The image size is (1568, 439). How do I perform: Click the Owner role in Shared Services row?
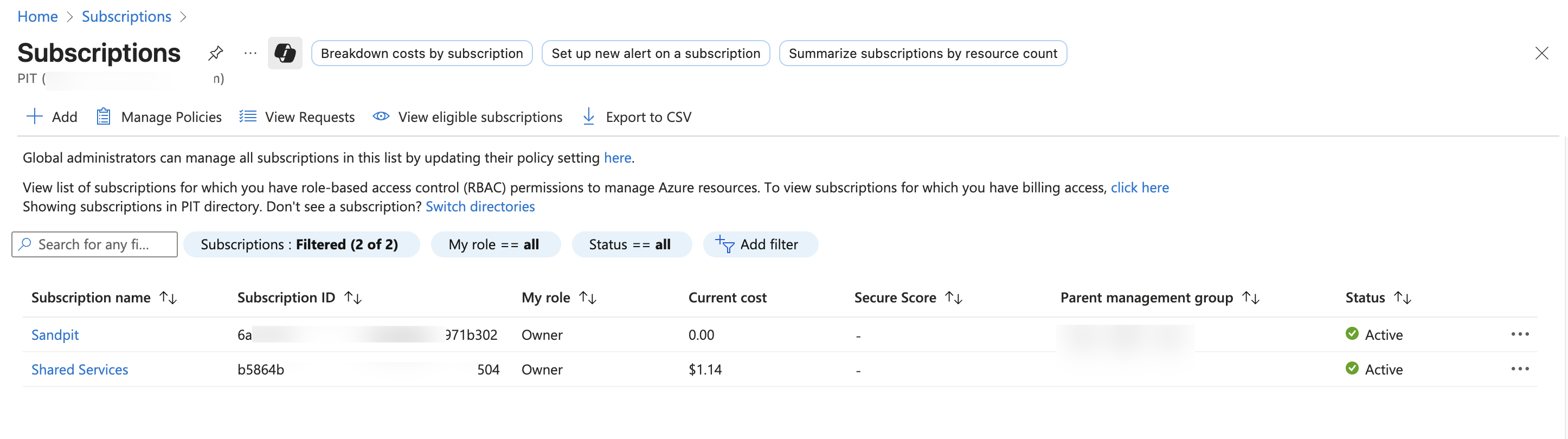pos(542,369)
